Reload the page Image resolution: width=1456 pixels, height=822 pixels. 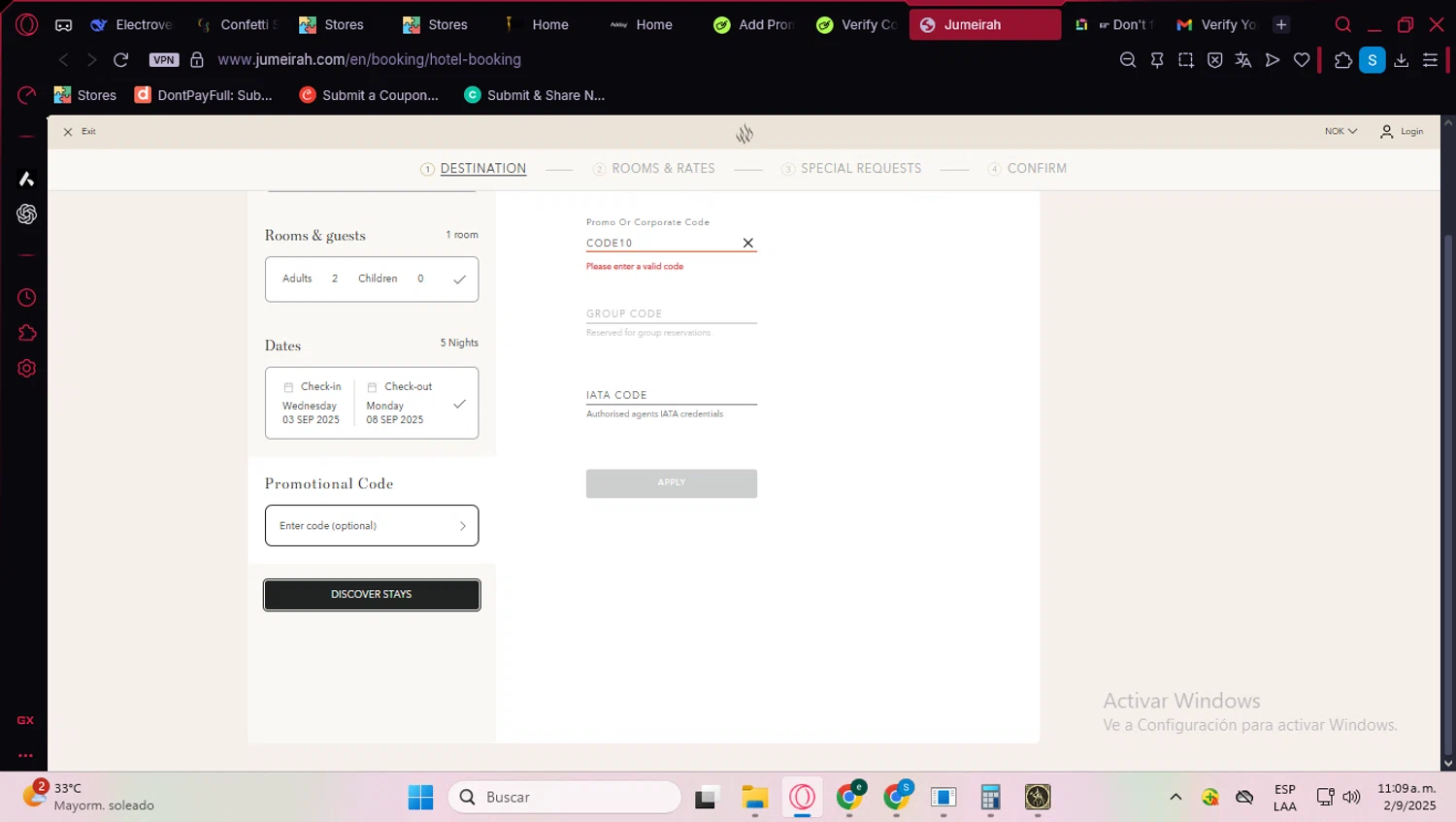pos(120,60)
